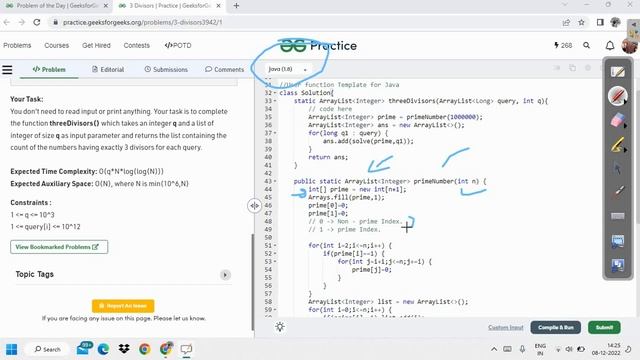The width and height of the screenshot is (640, 360).
Task: Click the editor split pane resize handle
Action: (x=254, y=205)
